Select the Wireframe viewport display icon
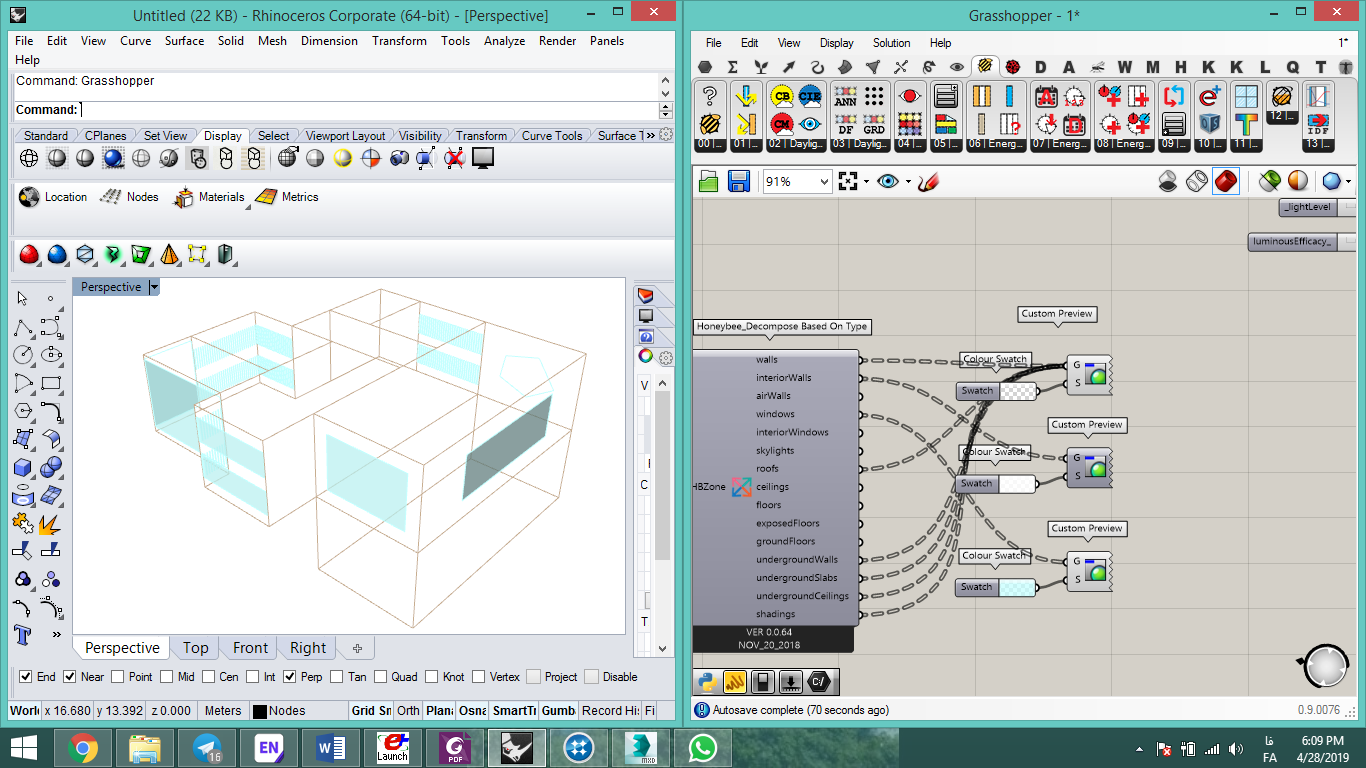The image size is (1366, 768). point(29,158)
